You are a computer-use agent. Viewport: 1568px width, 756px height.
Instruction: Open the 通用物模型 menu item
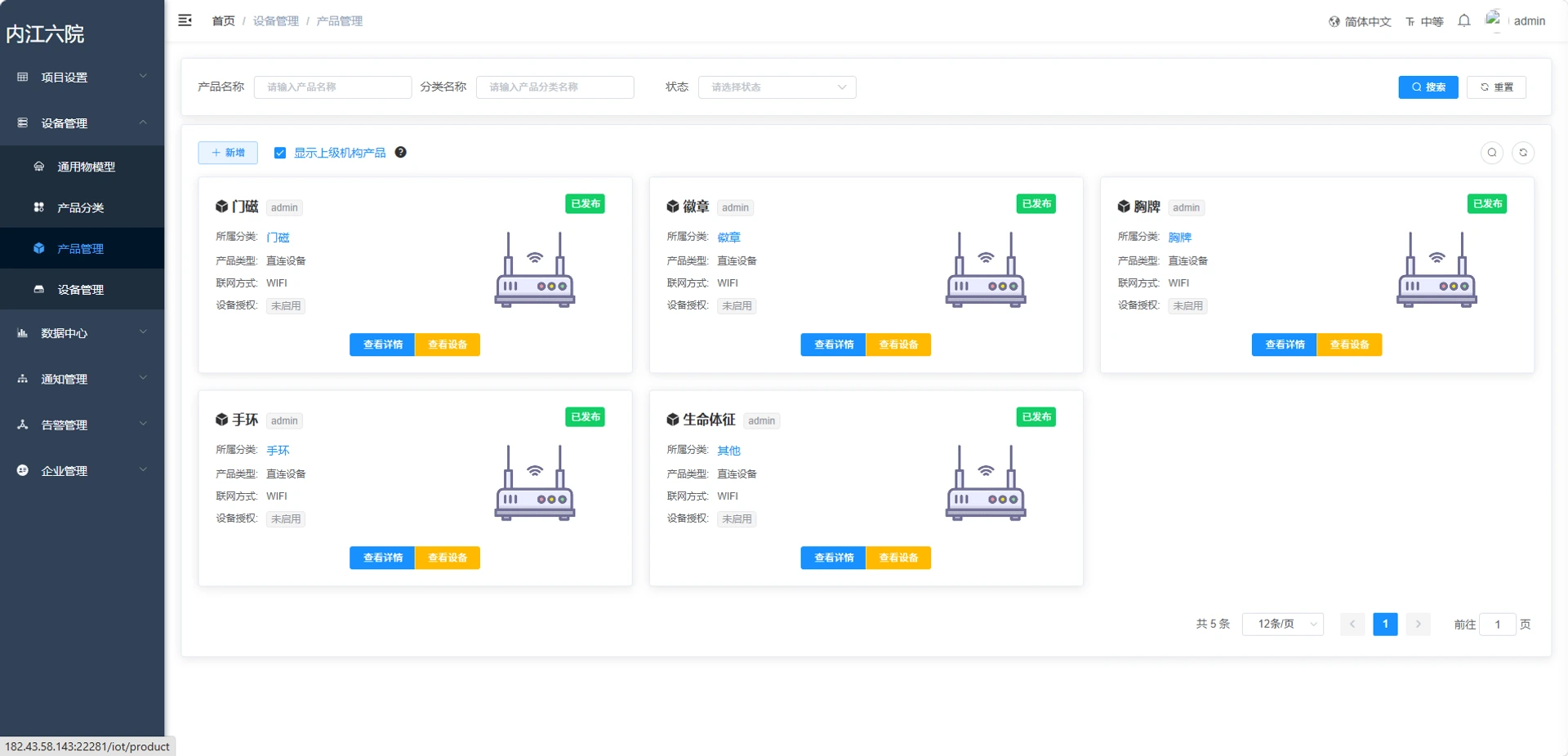(82, 167)
